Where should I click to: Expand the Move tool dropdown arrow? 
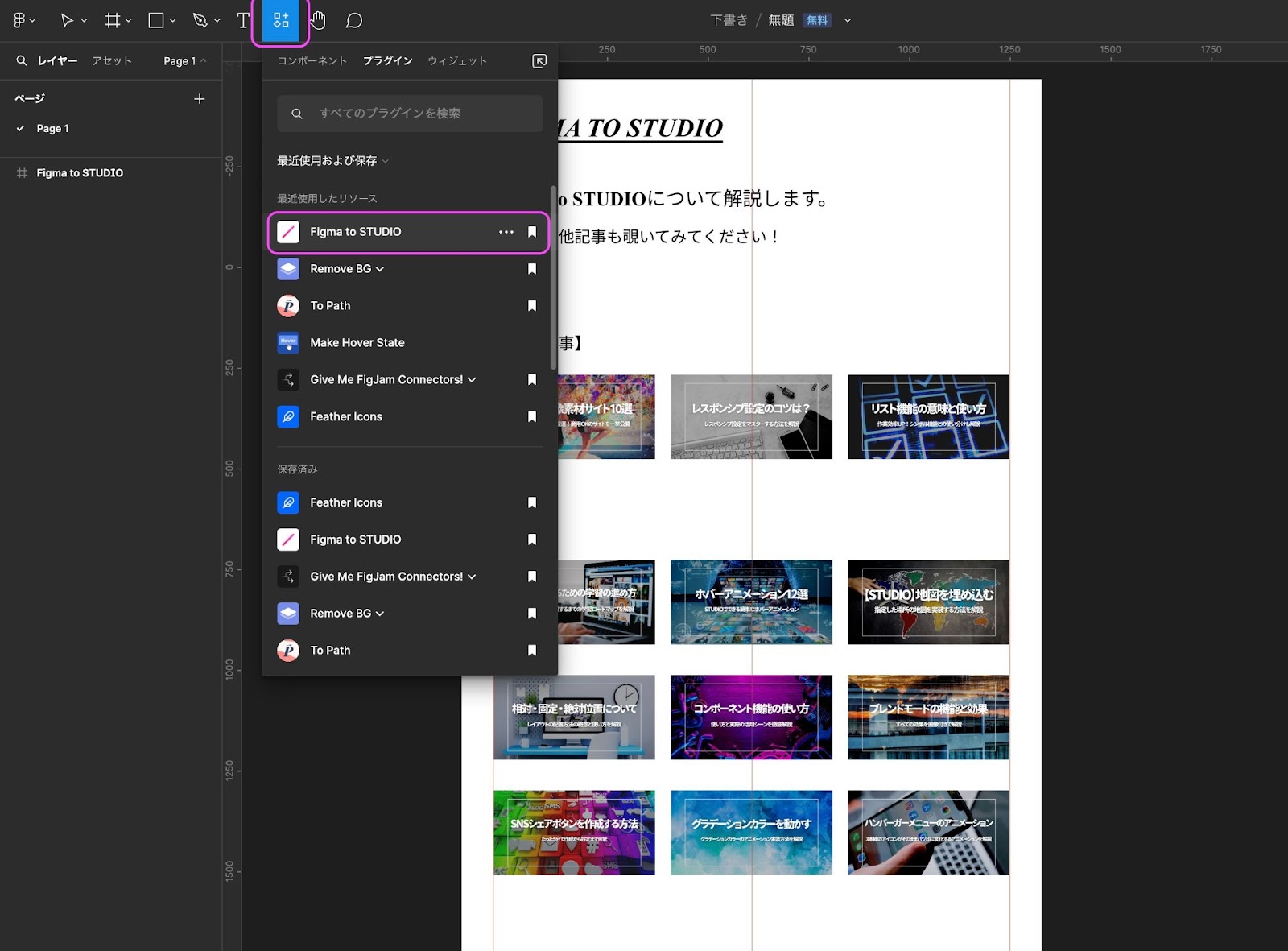tap(84, 21)
